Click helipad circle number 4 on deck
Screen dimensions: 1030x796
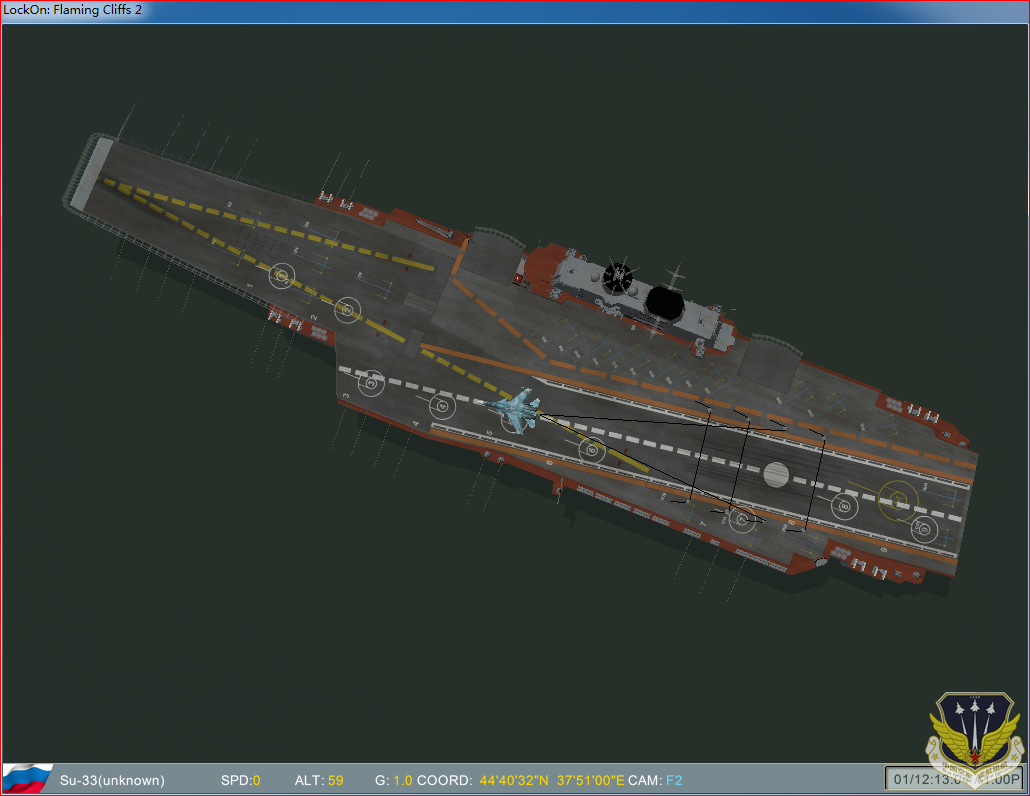[x=442, y=407]
